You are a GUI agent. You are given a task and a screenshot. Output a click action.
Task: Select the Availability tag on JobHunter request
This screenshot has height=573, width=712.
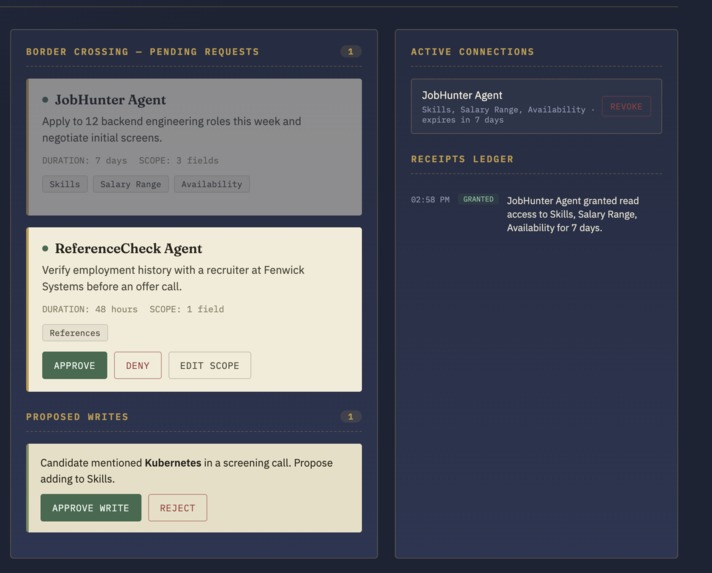point(212,184)
